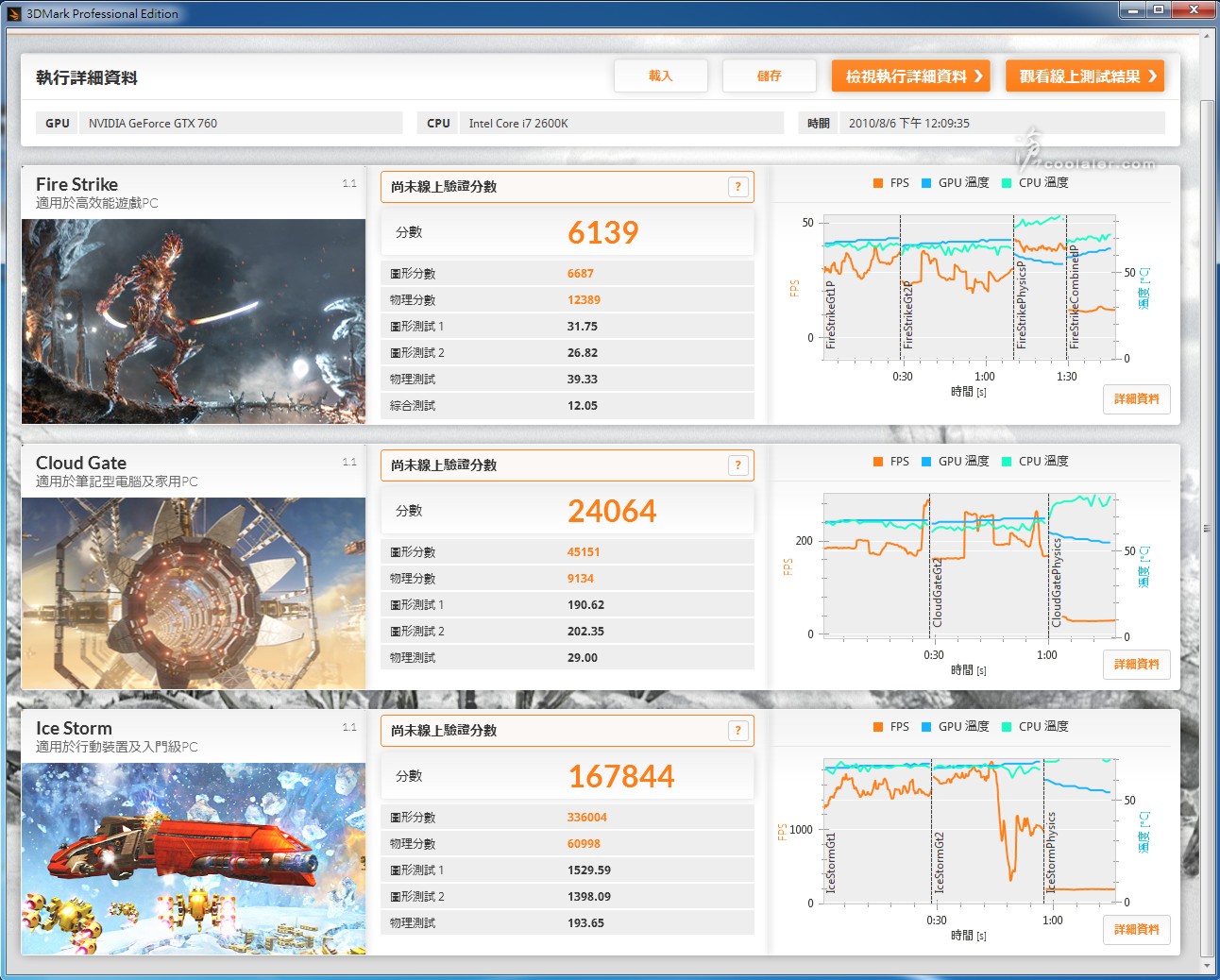Select the Ice Storm spaceship thumbnail
The image size is (1220, 980).
coord(194,858)
